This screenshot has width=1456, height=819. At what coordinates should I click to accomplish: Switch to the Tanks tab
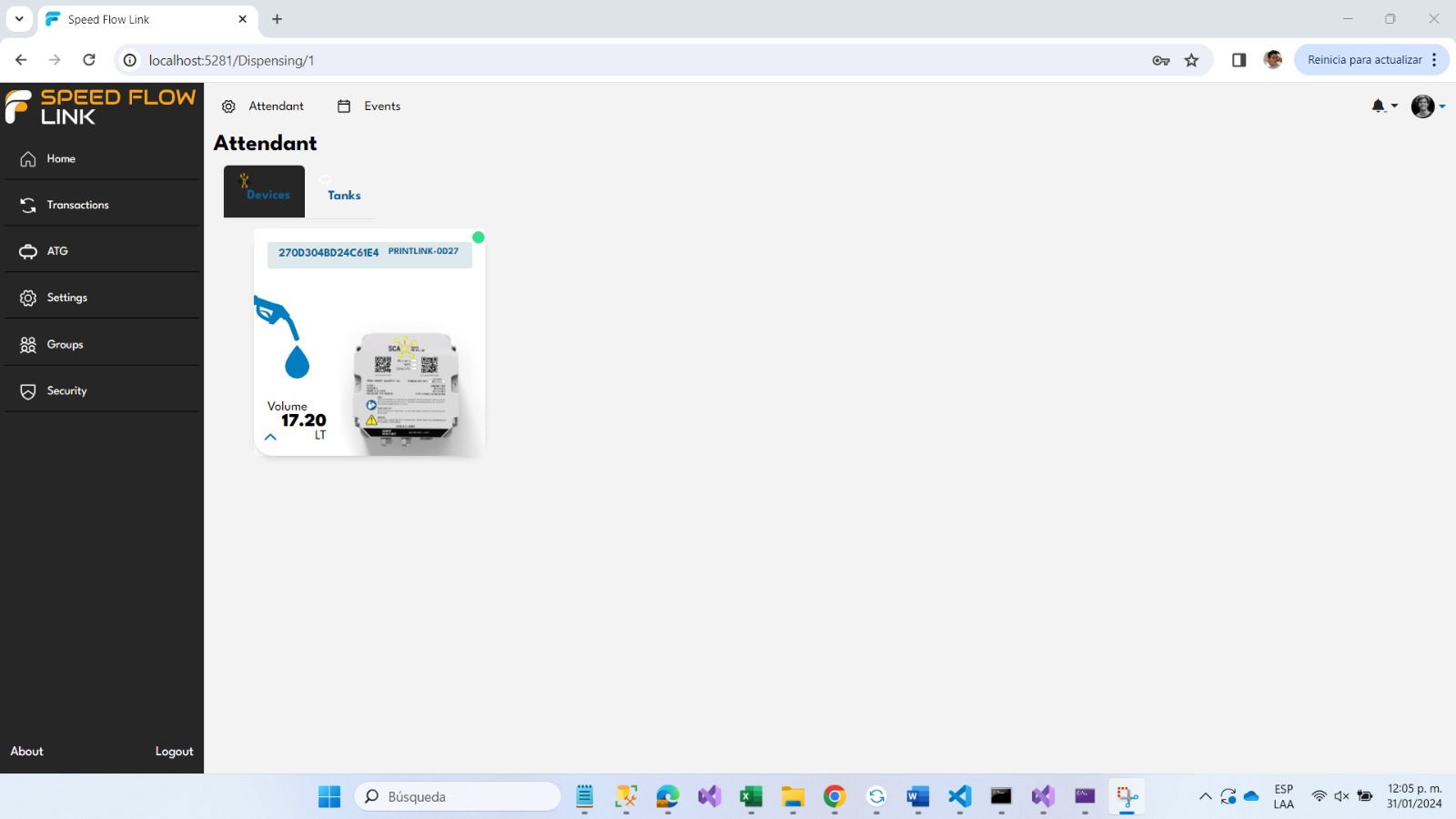344,195
